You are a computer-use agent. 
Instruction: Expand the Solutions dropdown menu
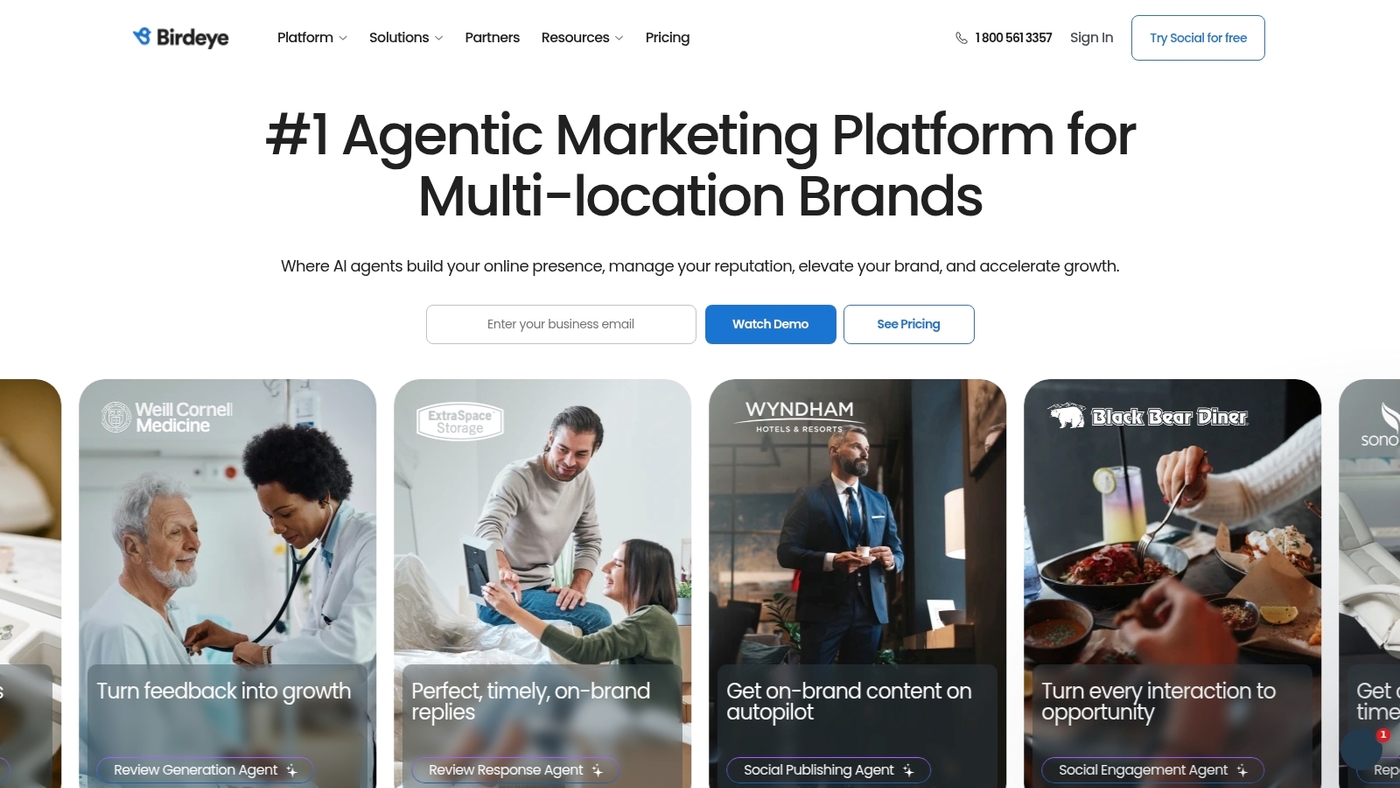tap(406, 38)
